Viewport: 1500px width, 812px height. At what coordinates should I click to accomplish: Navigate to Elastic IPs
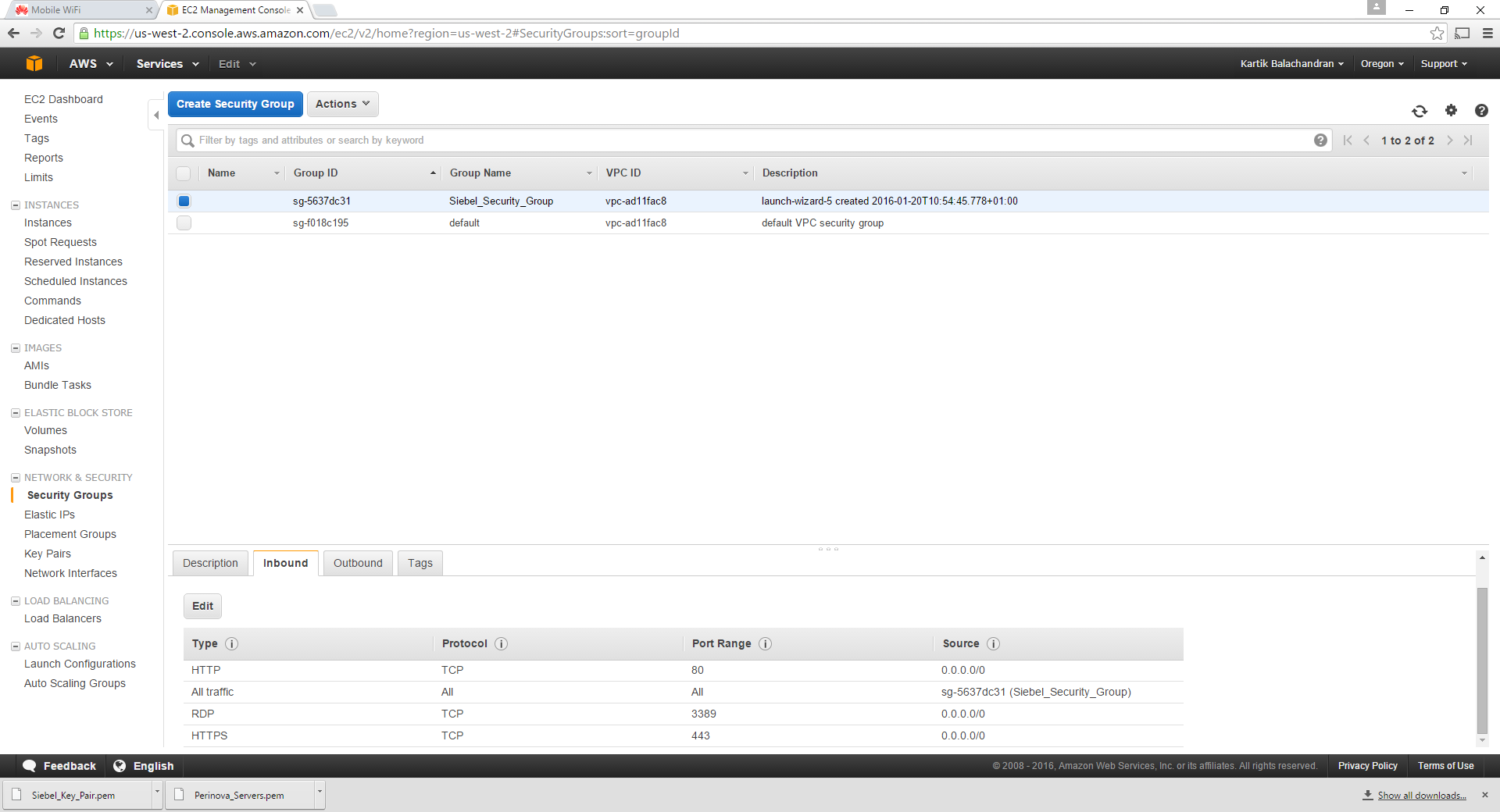coord(49,515)
